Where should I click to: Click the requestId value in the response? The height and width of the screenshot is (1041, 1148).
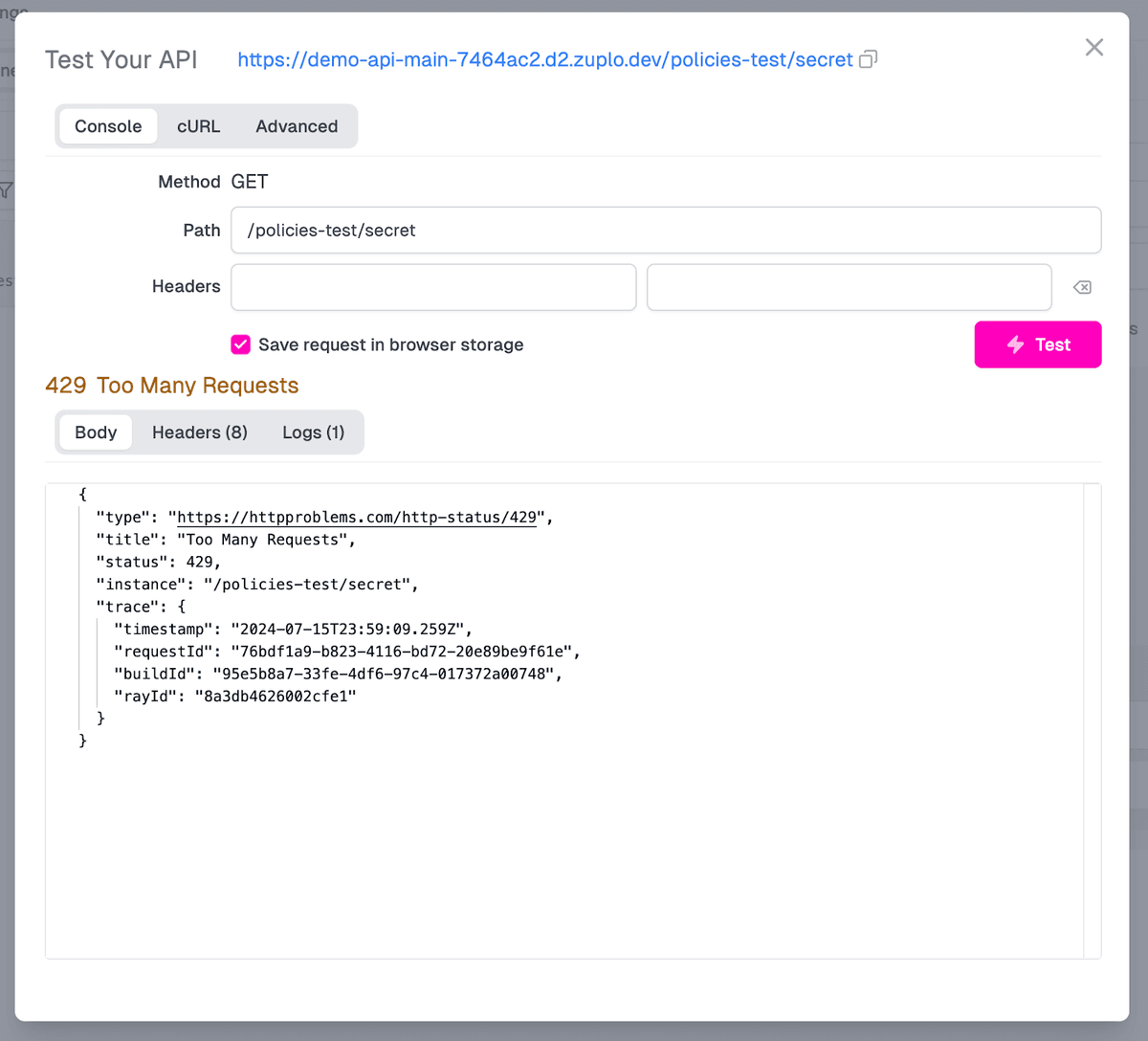402,652
